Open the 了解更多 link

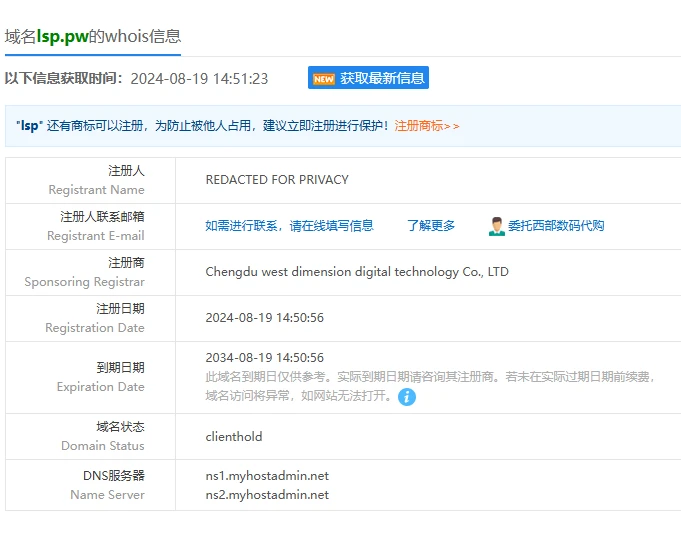point(431,226)
